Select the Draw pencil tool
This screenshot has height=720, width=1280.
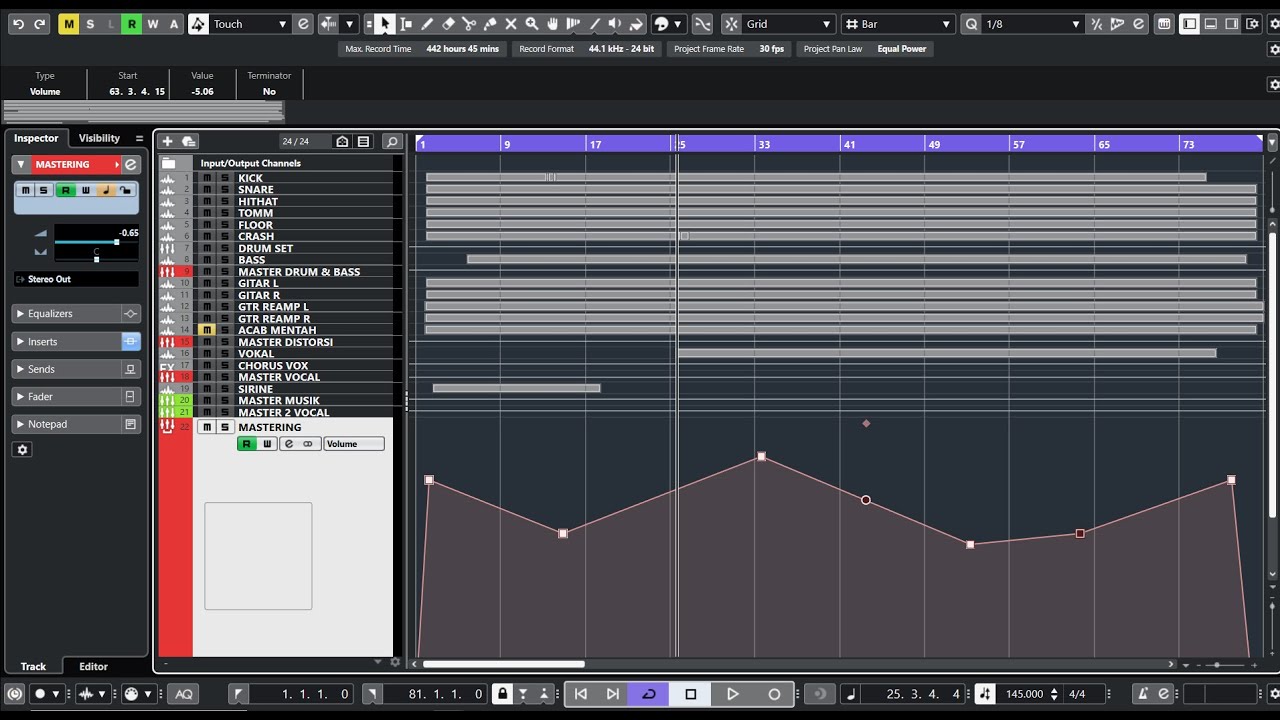coord(427,24)
